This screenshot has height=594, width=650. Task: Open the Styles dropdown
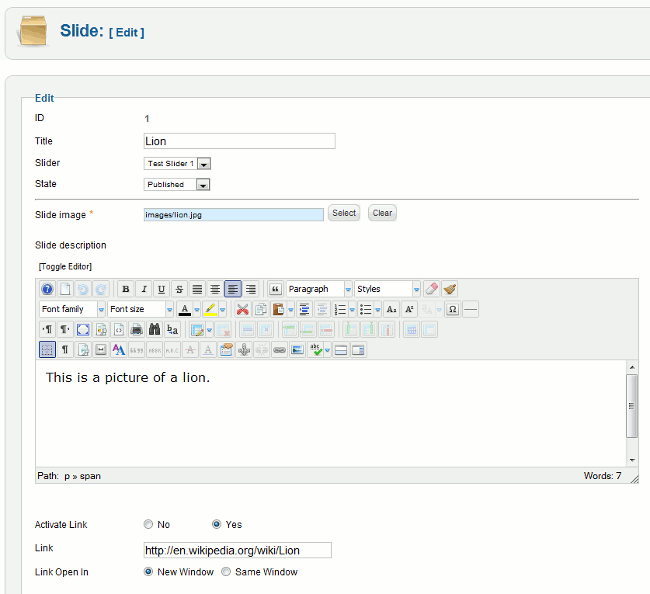(x=387, y=289)
